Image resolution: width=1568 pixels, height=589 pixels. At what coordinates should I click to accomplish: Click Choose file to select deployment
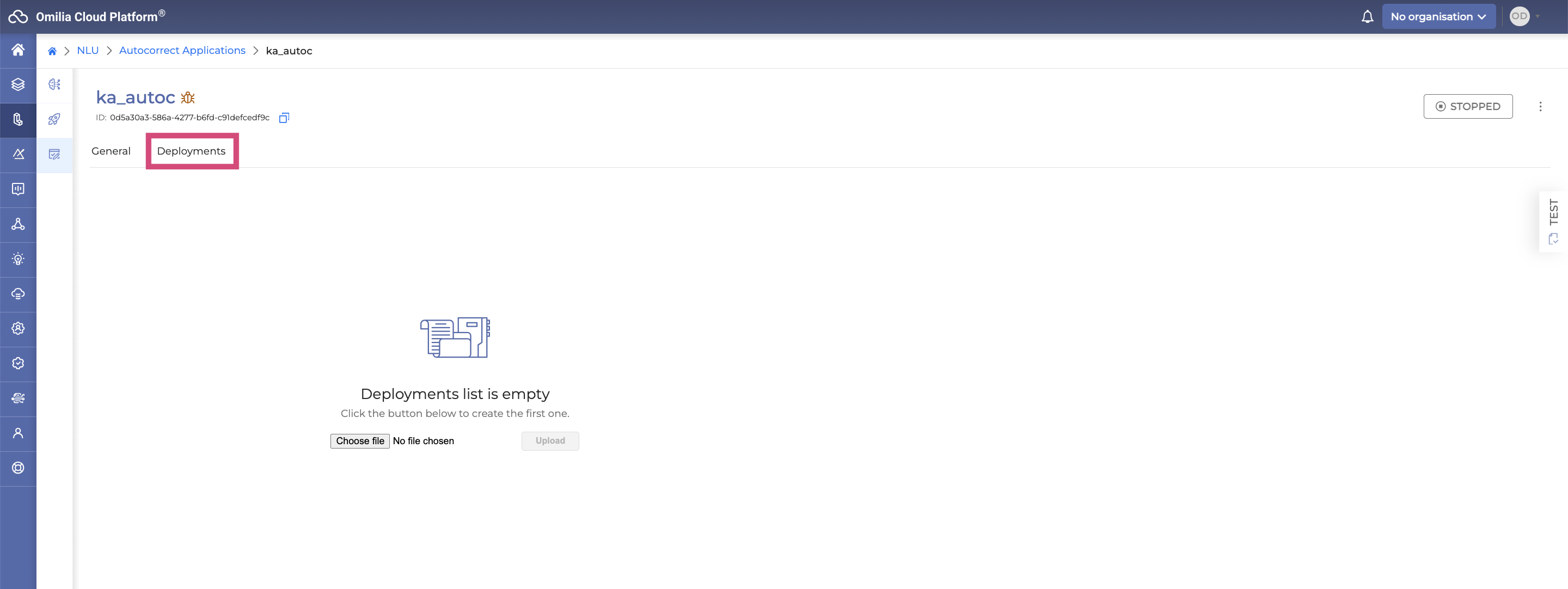click(x=360, y=440)
